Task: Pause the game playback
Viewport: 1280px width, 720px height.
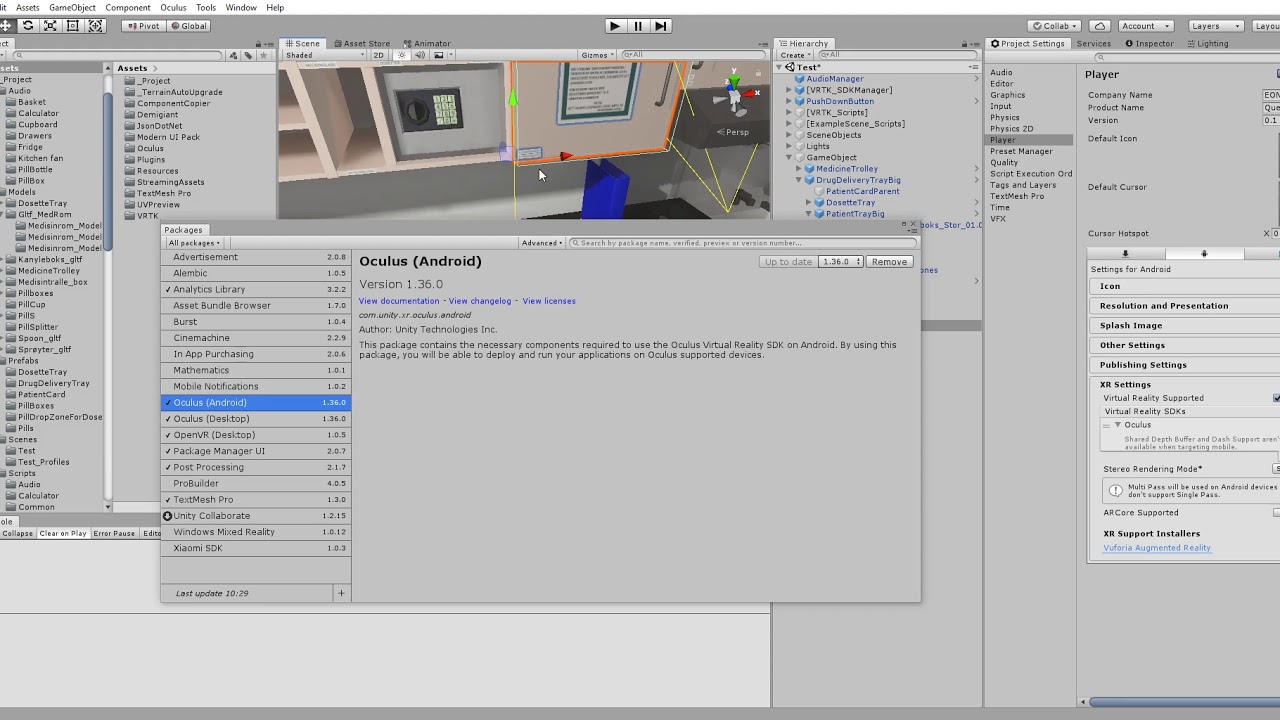Action: [638, 26]
